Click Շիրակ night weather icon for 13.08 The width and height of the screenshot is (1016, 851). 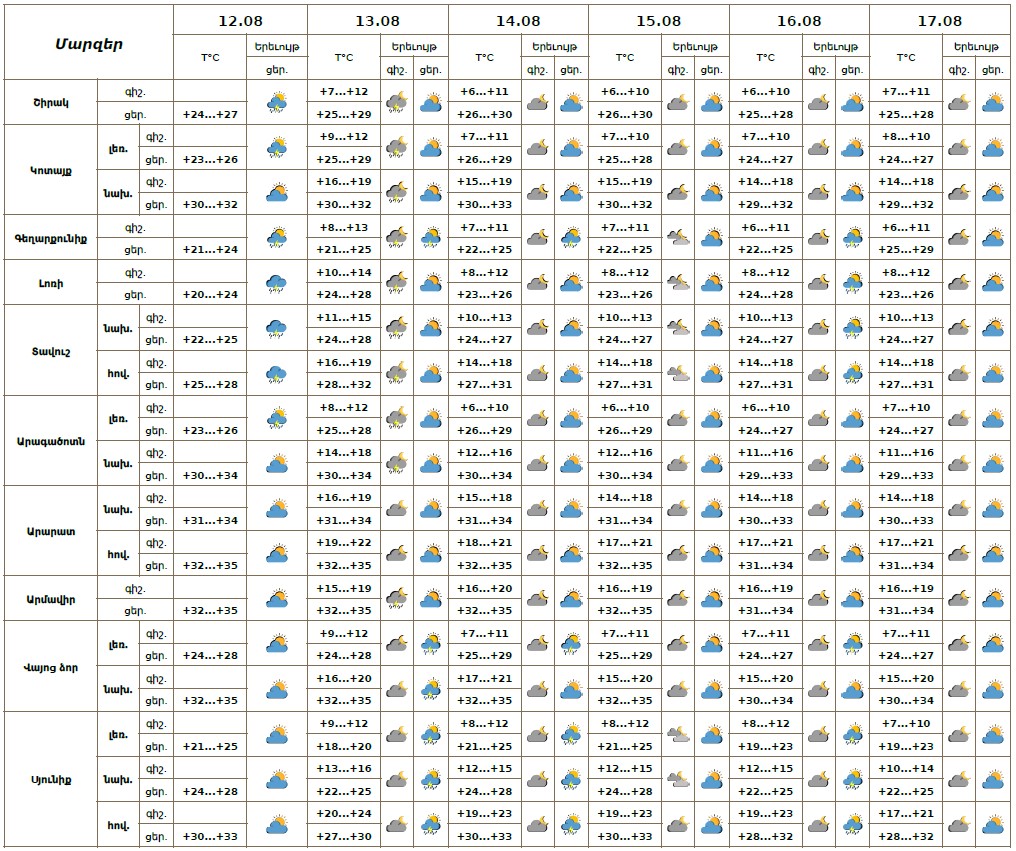[397, 102]
